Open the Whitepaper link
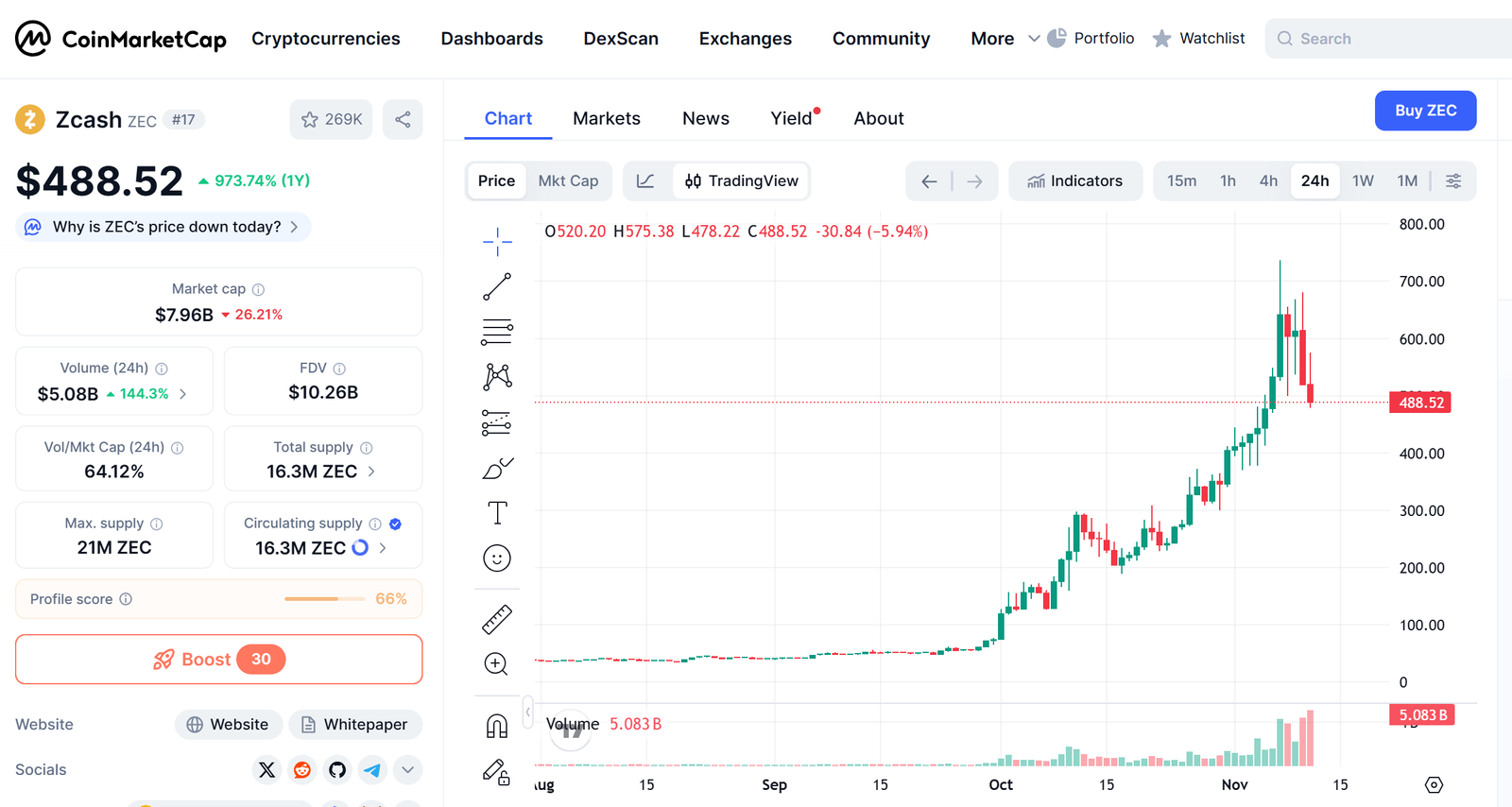The image size is (1512, 807). point(355,725)
